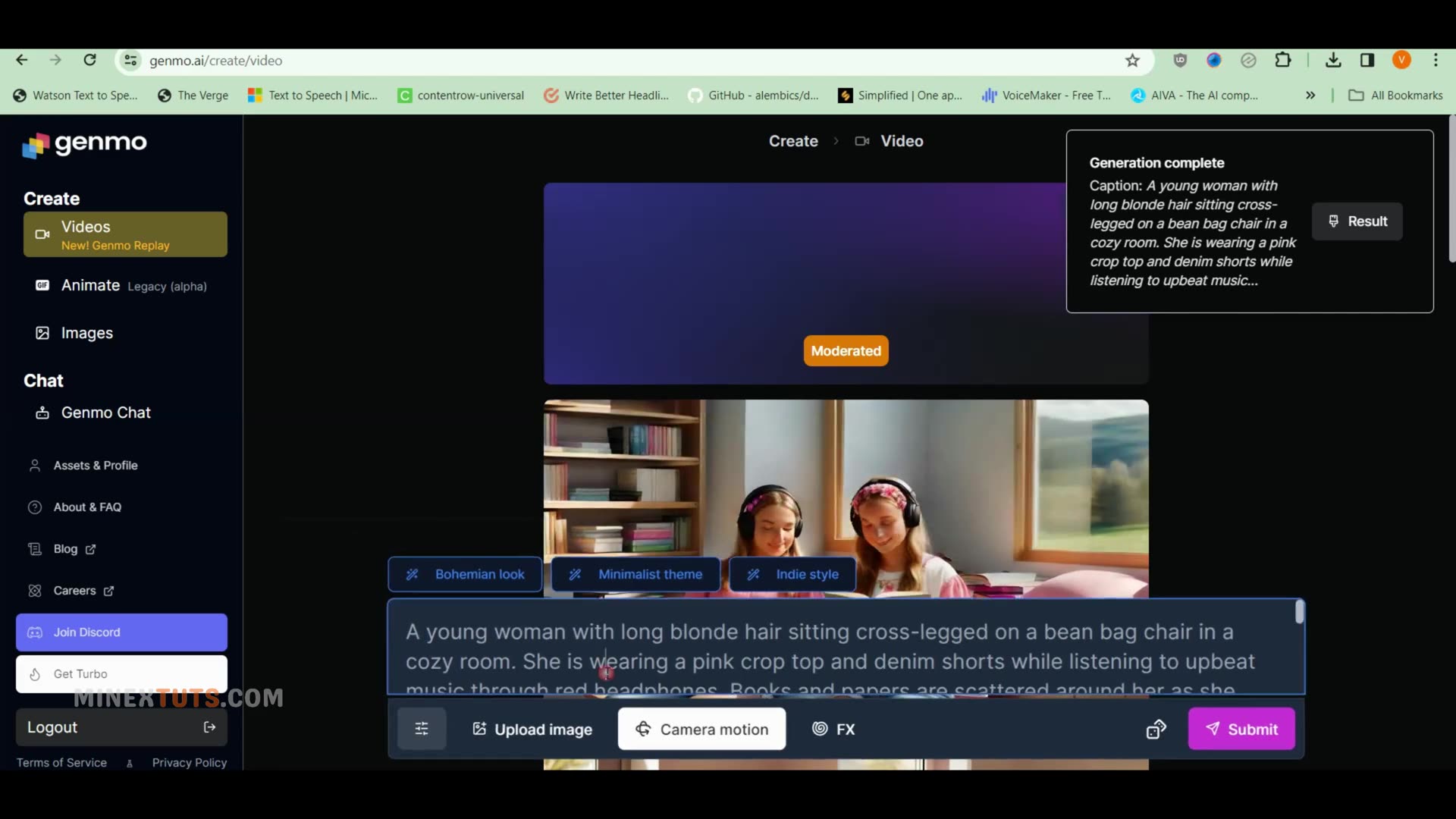
Task: Bookmark this page with the star icon
Action: tap(1133, 60)
